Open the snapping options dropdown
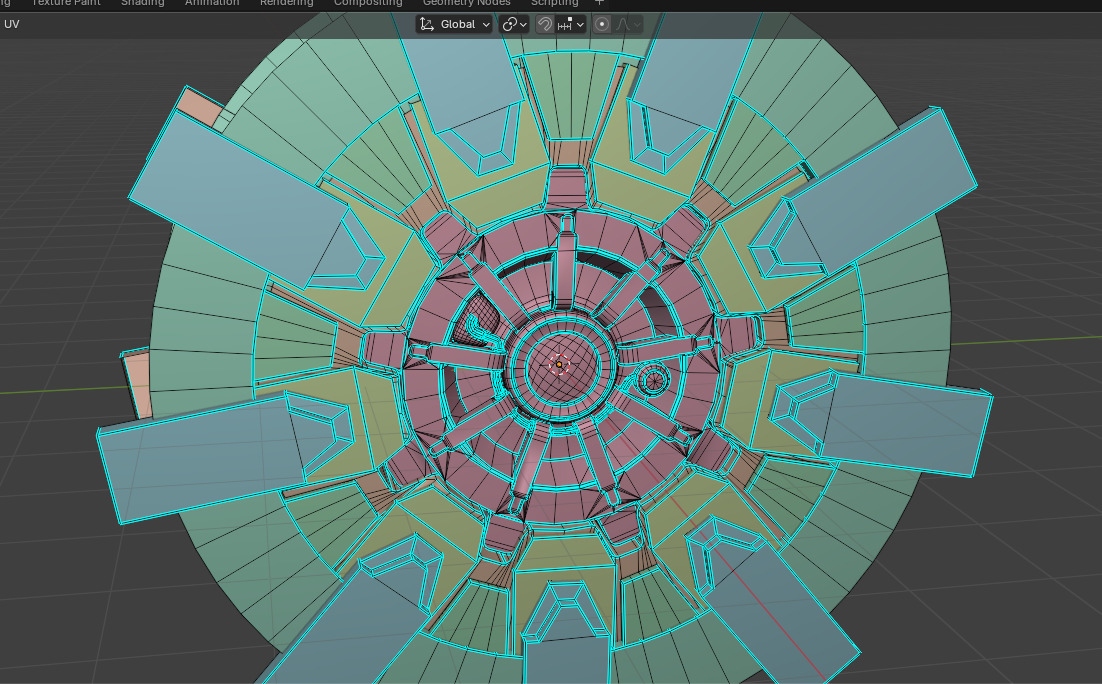This screenshot has width=1102, height=684. 571,24
